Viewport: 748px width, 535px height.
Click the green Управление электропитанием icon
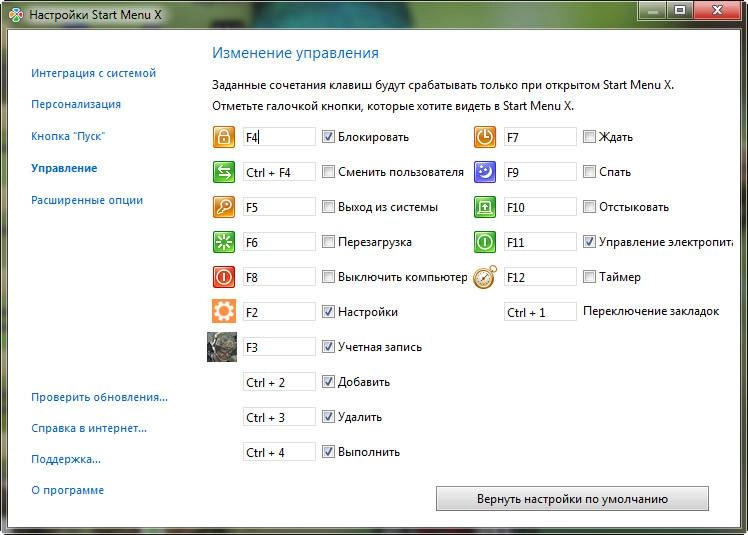coord(485,242)
